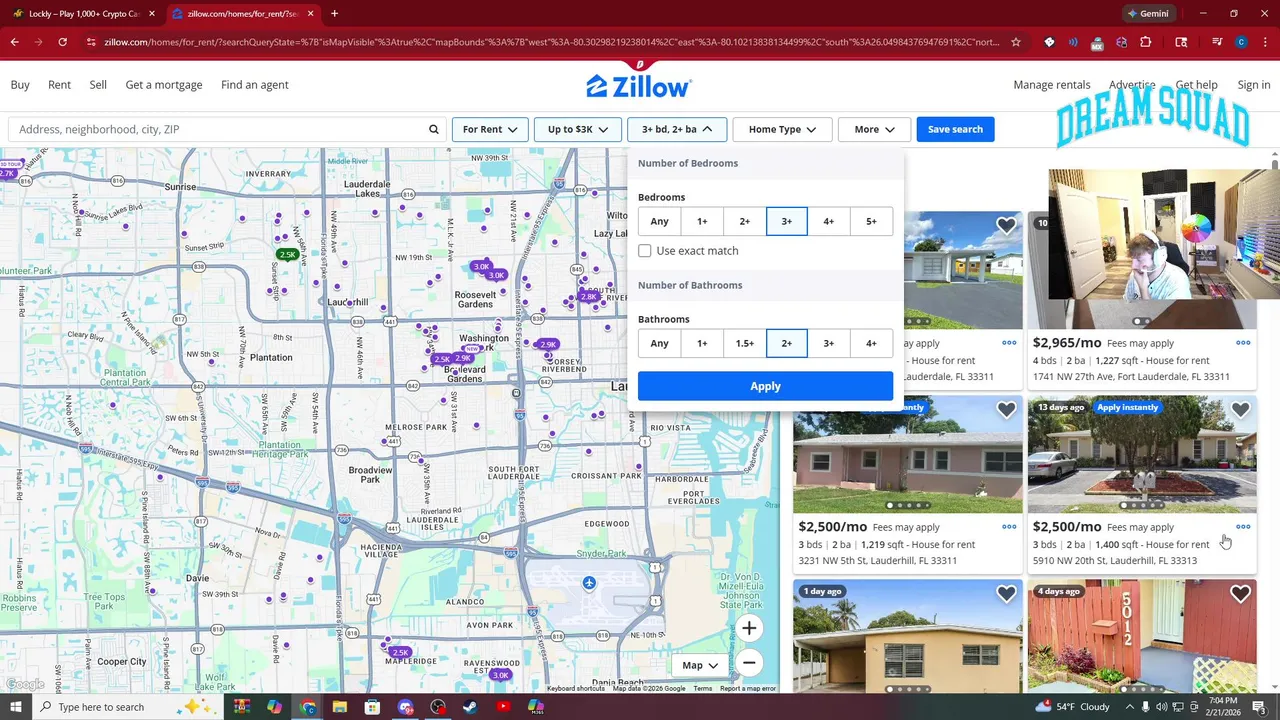
Task: Click the Gemini button in Chrome
Action: tap(1147, 14)
